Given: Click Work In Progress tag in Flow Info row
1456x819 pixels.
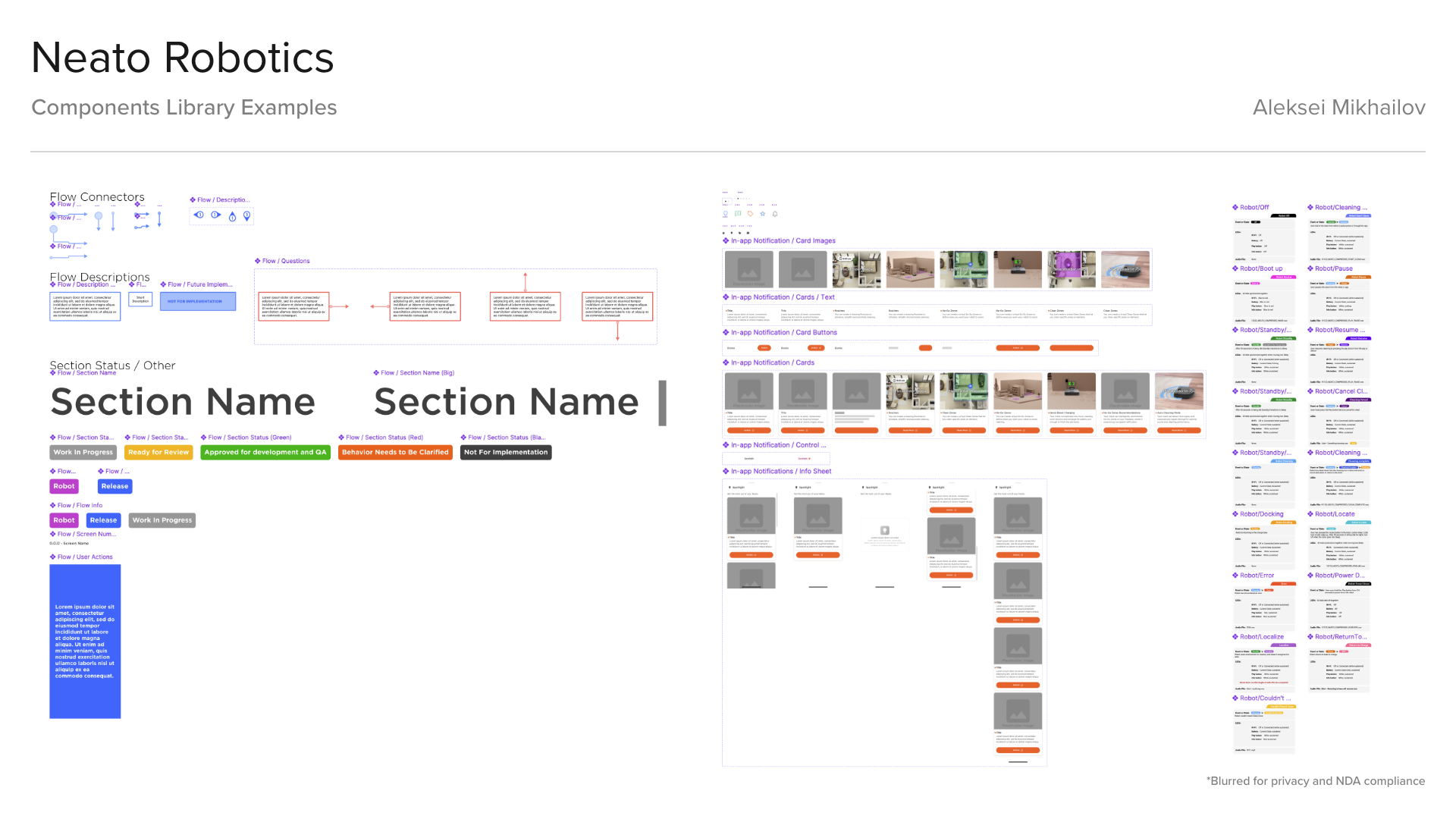Looking at the screenshot, I should coord(162,520).
